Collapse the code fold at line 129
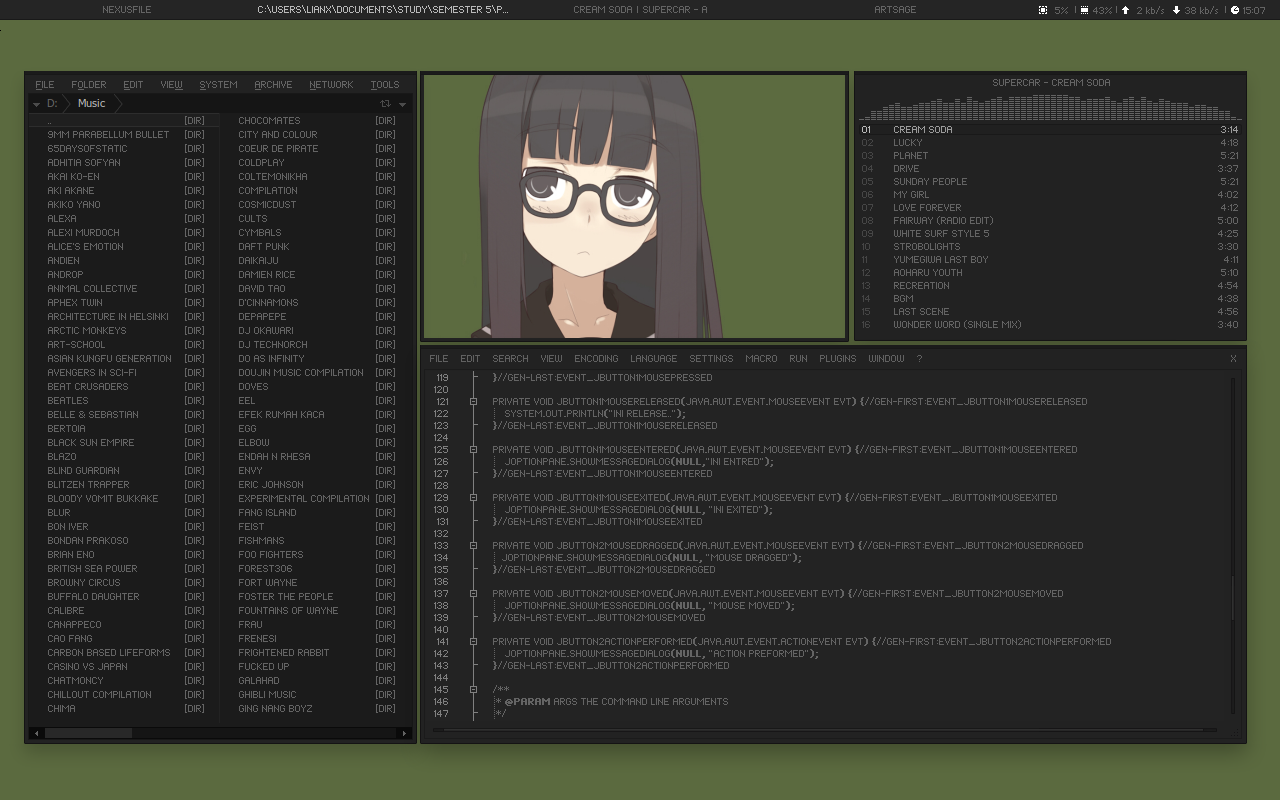The height and width of the screenshot is (800, 1280). click(473, 497)
